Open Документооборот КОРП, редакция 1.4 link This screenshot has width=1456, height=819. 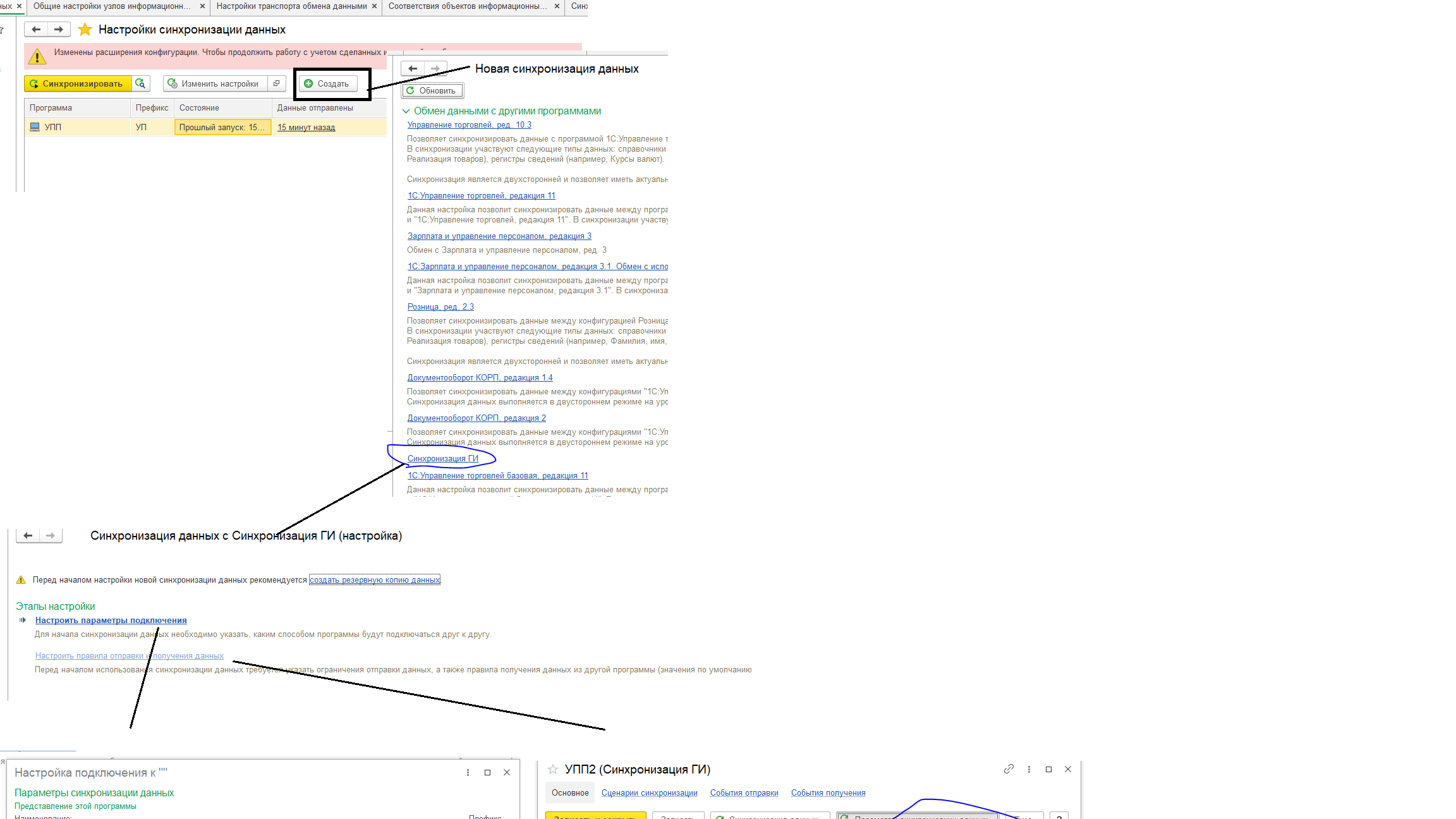(x=480, y=378)
